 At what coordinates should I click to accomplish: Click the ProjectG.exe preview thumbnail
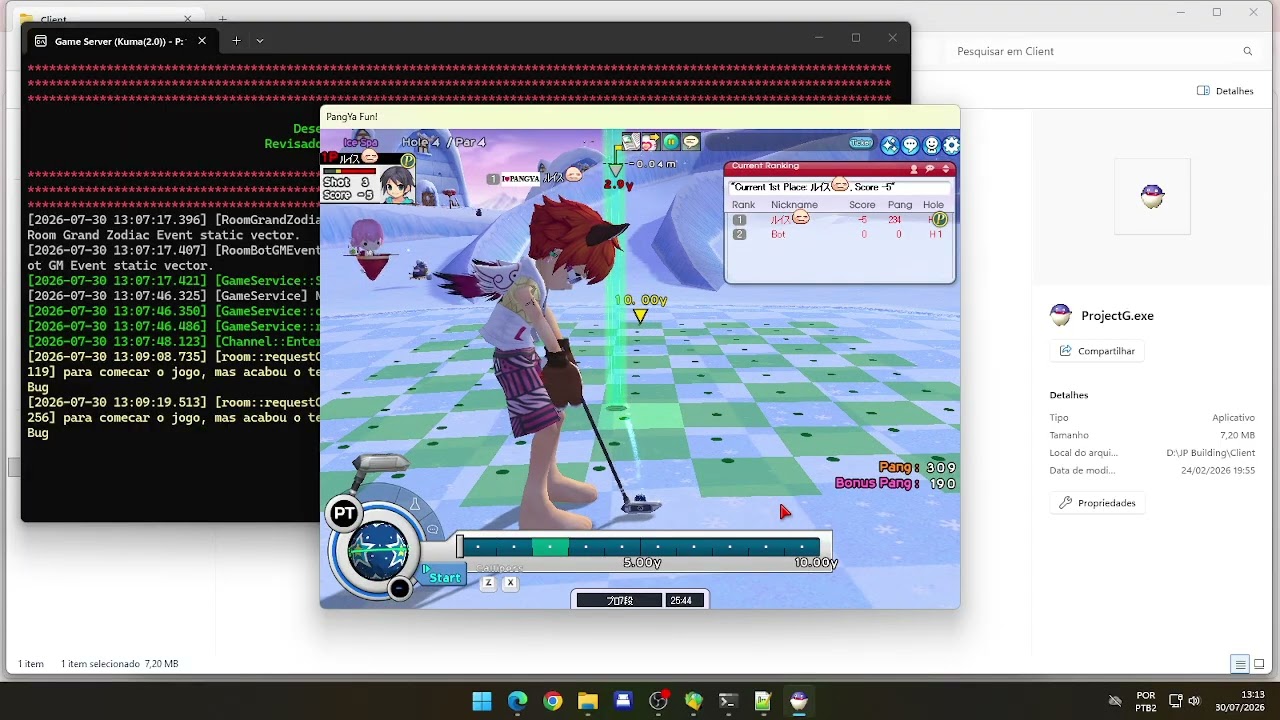[1152, 196]
